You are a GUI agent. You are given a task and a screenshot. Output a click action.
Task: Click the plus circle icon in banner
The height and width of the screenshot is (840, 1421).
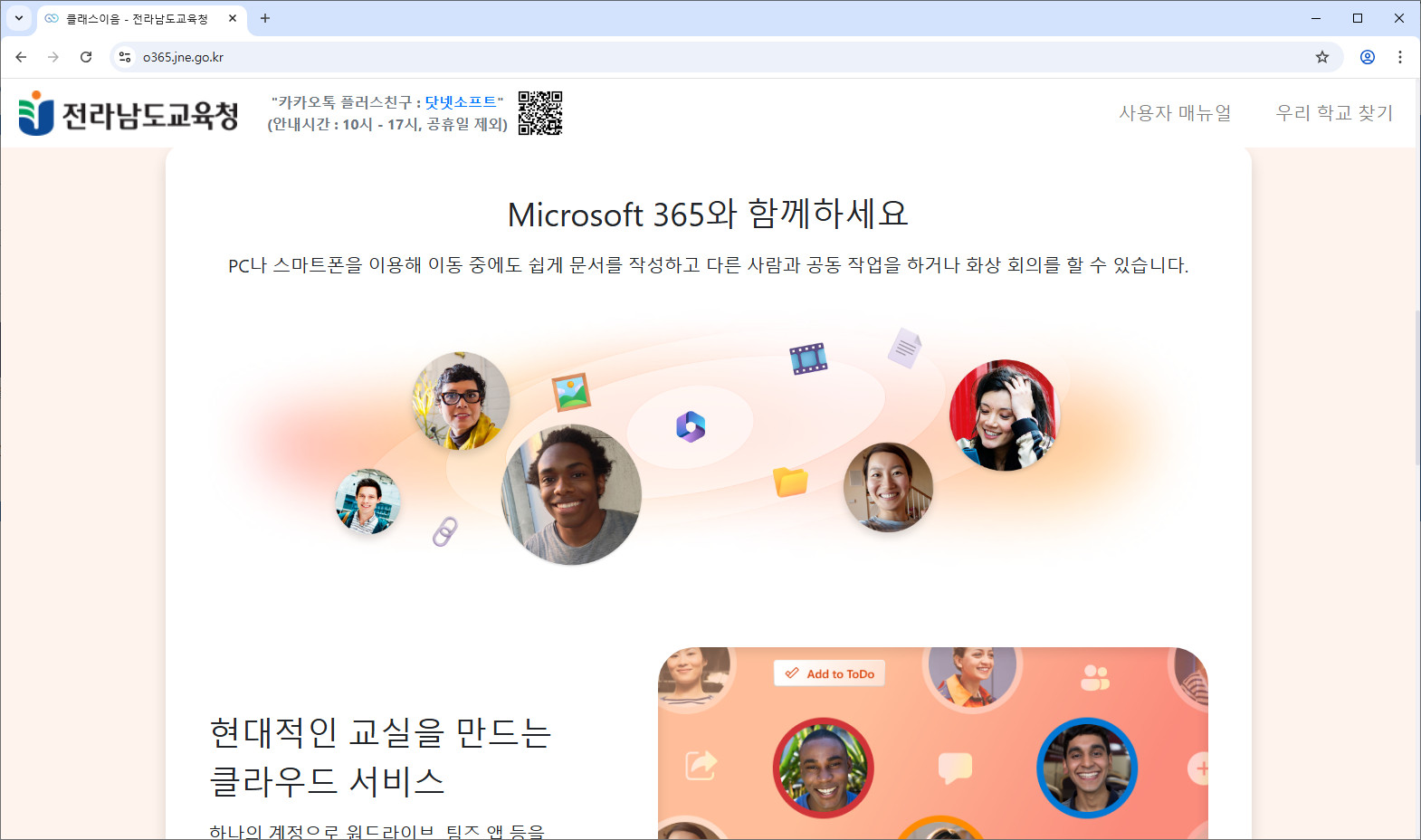(1198, 768)
